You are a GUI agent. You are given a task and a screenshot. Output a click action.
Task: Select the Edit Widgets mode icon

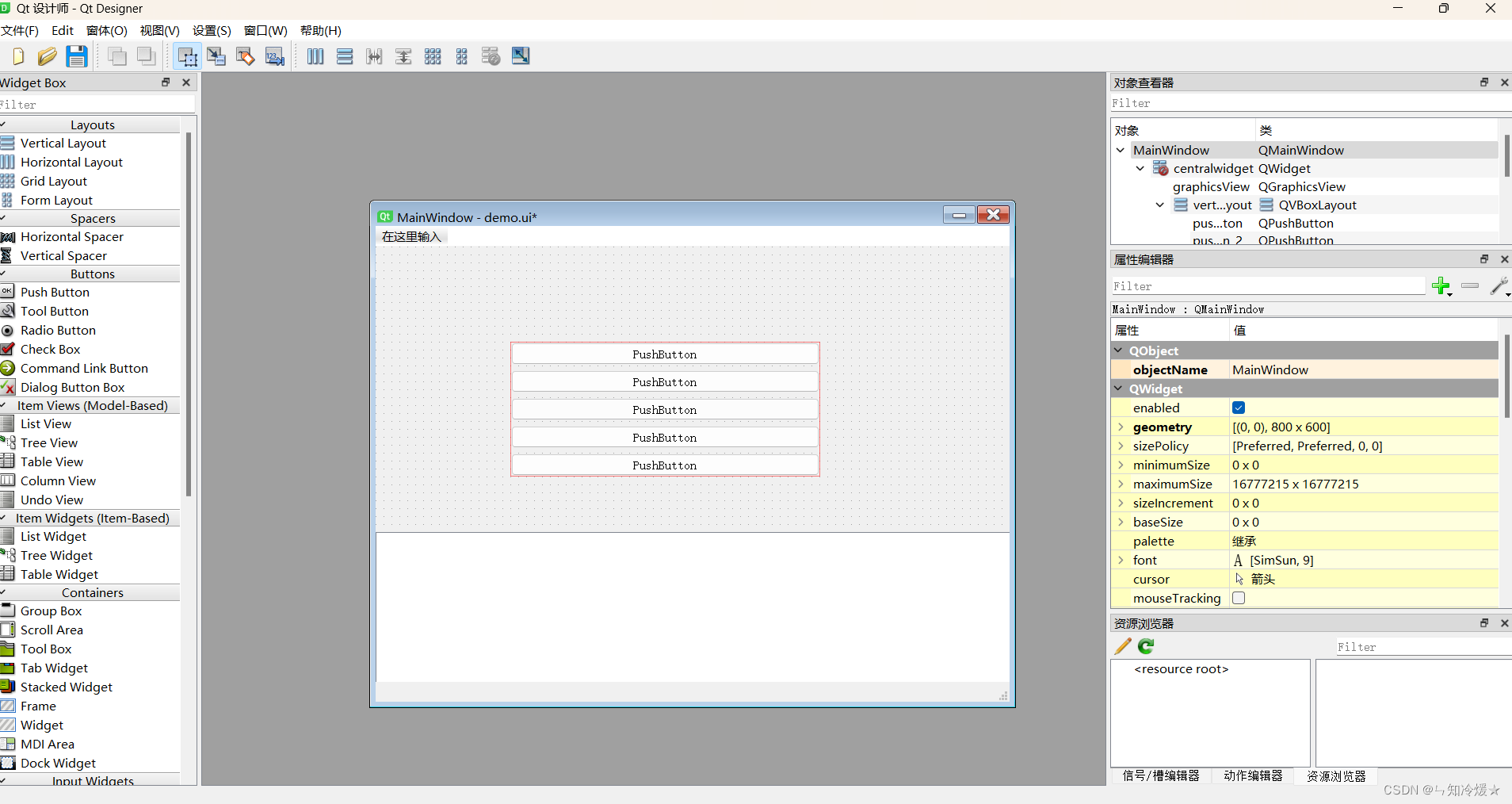tap(187, 56)
